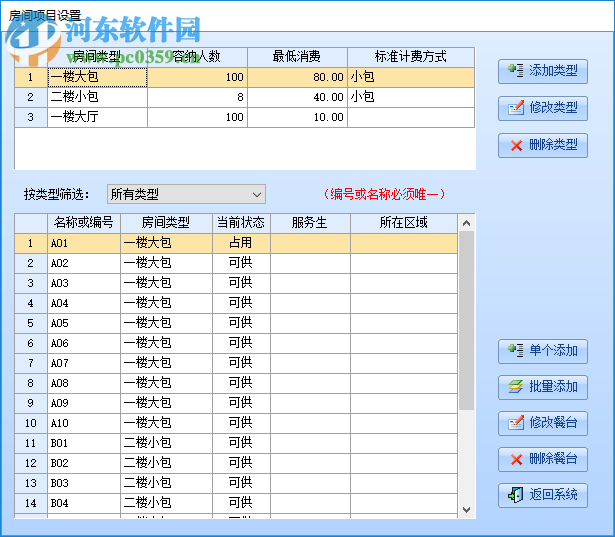Click the 可供 status cell of B01
The height and width of the screenshot is (537, 615).
pyautogui.click(x=241, y=443)
